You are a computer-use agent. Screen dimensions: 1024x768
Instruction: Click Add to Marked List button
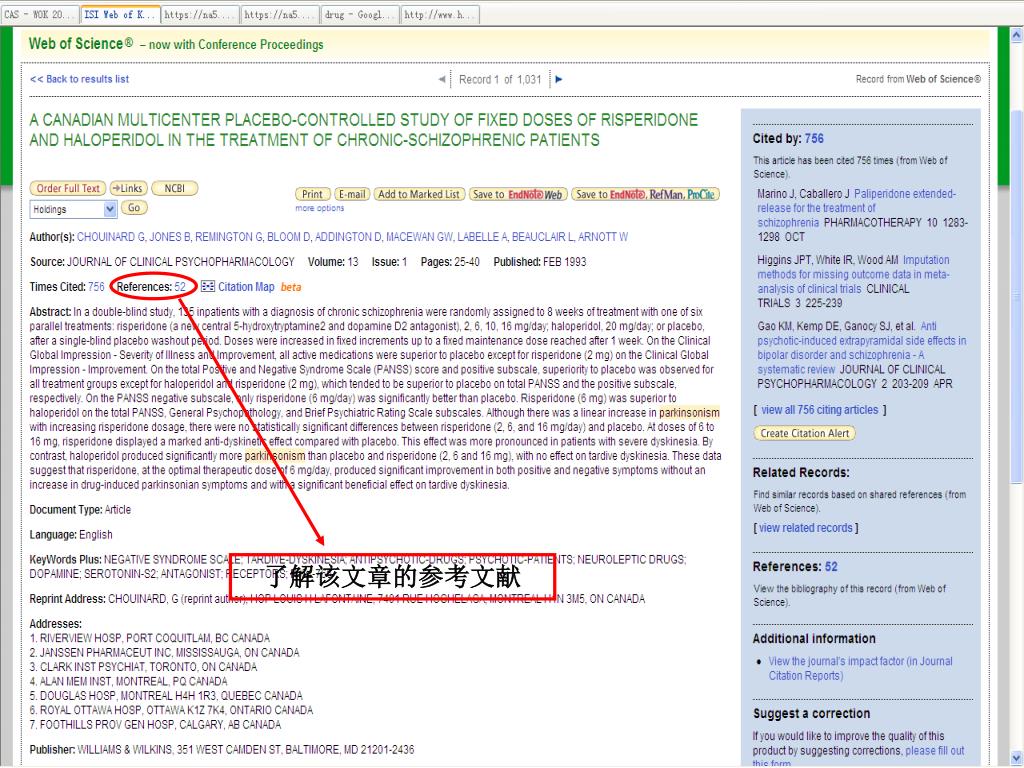tap(419, 194)
